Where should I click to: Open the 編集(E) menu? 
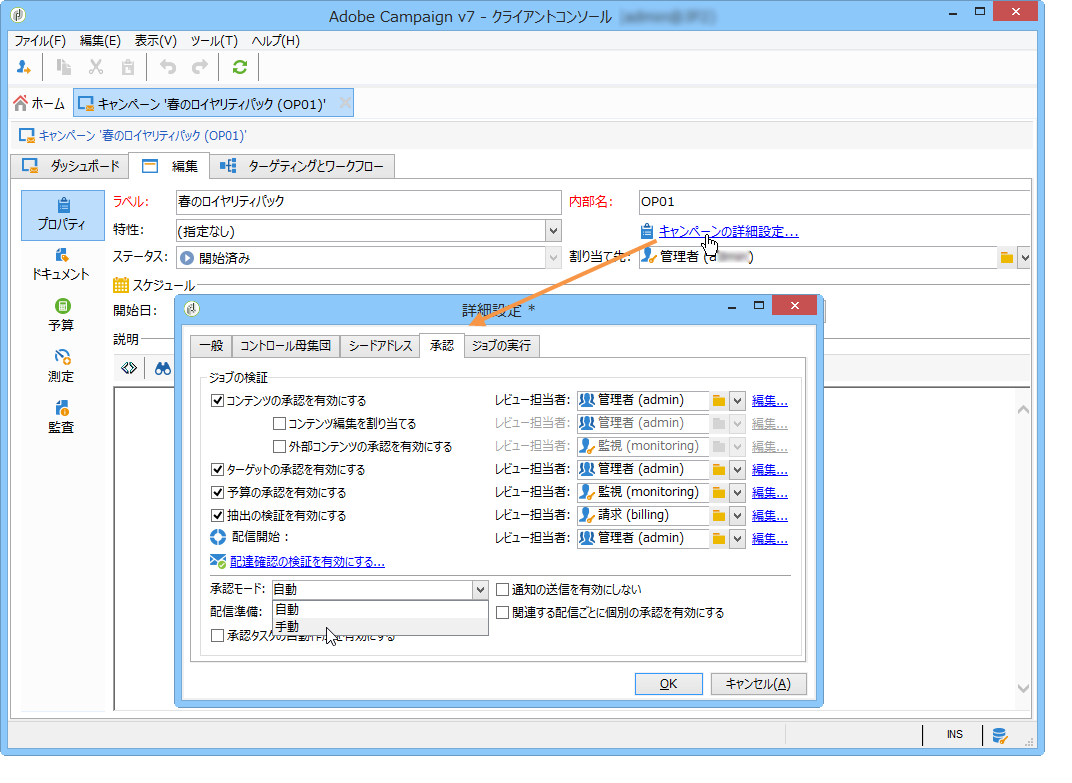(100, 41)
